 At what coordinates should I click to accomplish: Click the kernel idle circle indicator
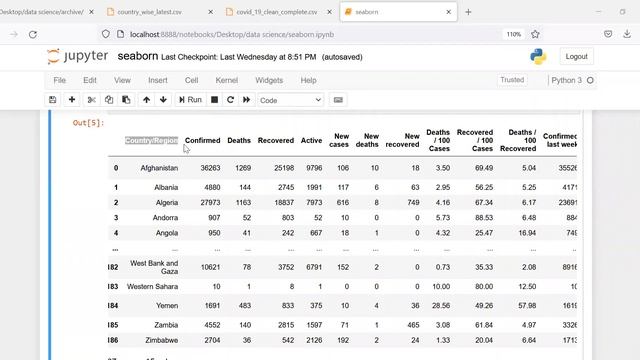coord(590,80)
